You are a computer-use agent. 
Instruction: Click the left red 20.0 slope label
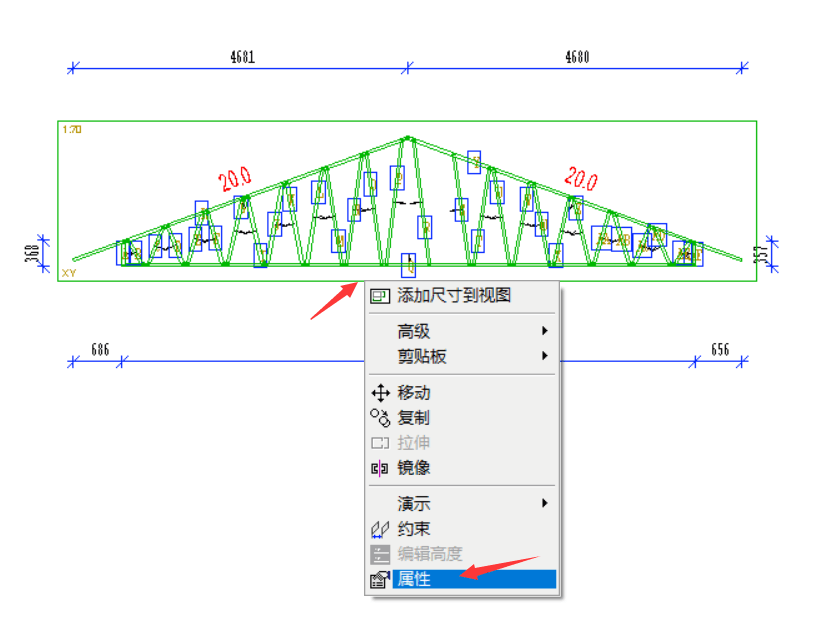coord(235,179)
